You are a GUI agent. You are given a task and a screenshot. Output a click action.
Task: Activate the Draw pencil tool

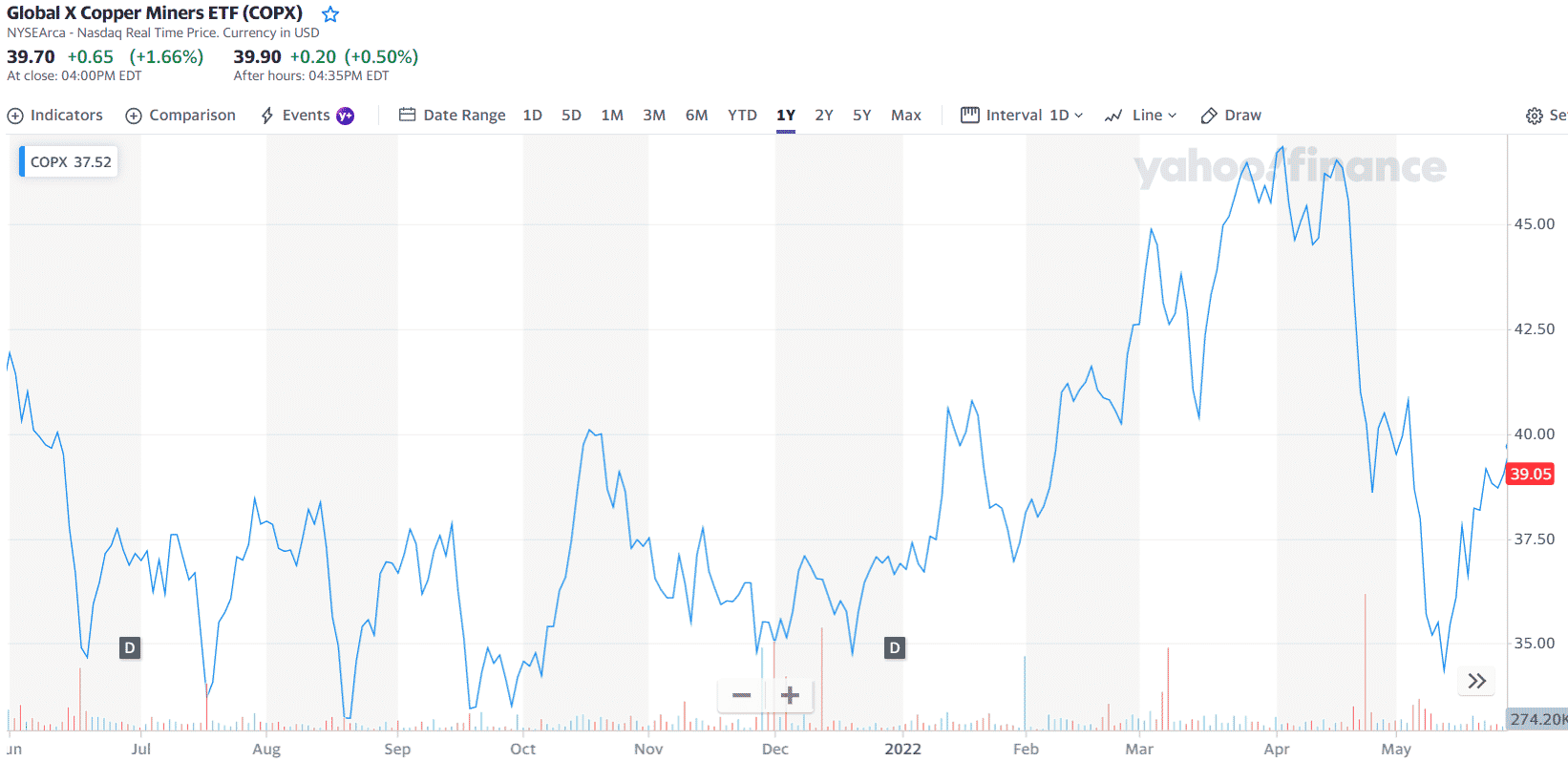(1231, 116)
